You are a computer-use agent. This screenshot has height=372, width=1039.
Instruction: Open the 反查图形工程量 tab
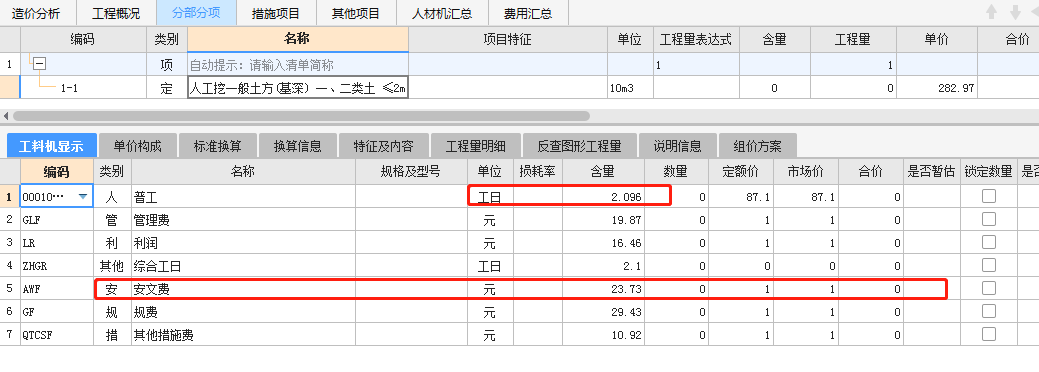click(579, 146)
